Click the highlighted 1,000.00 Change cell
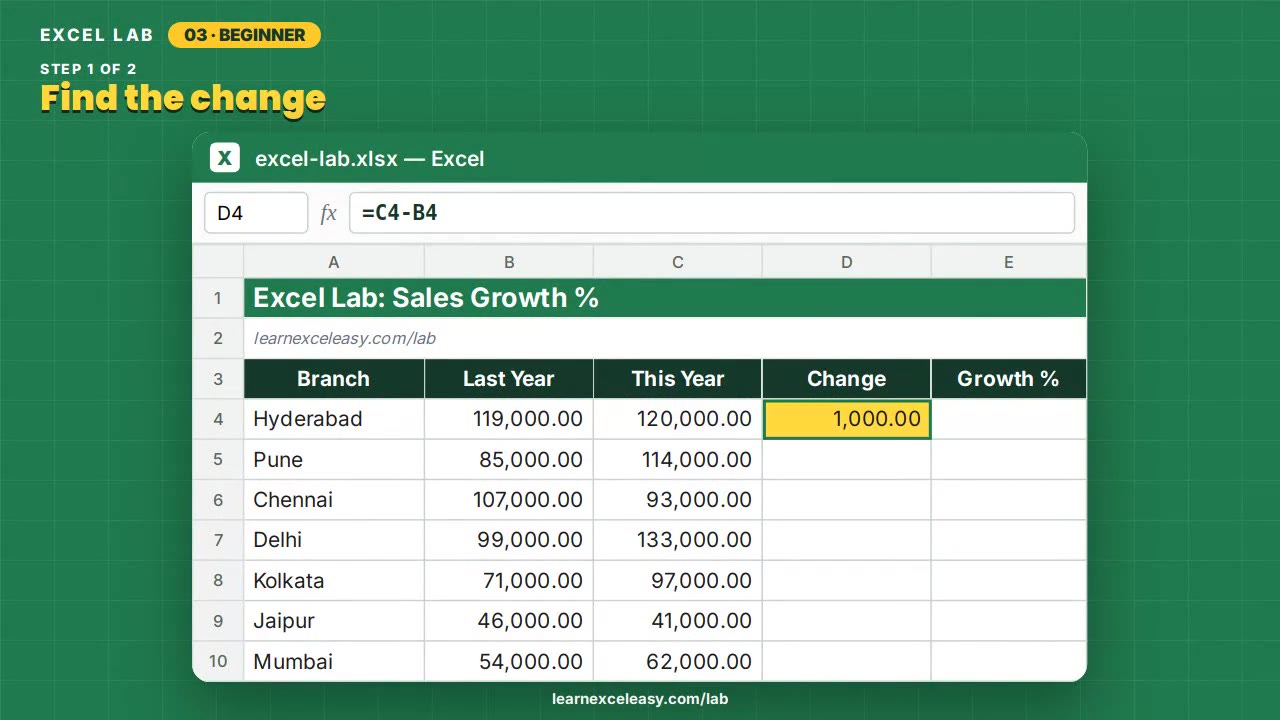 click(847, 419)
